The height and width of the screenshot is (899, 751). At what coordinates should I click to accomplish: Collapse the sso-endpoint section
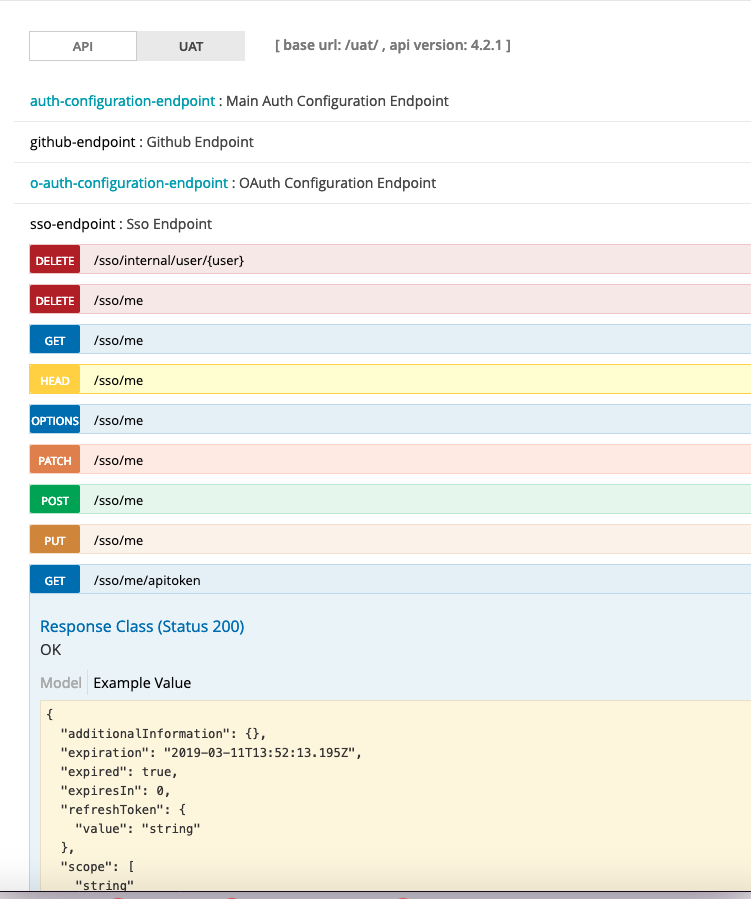(x=75, y=224)
